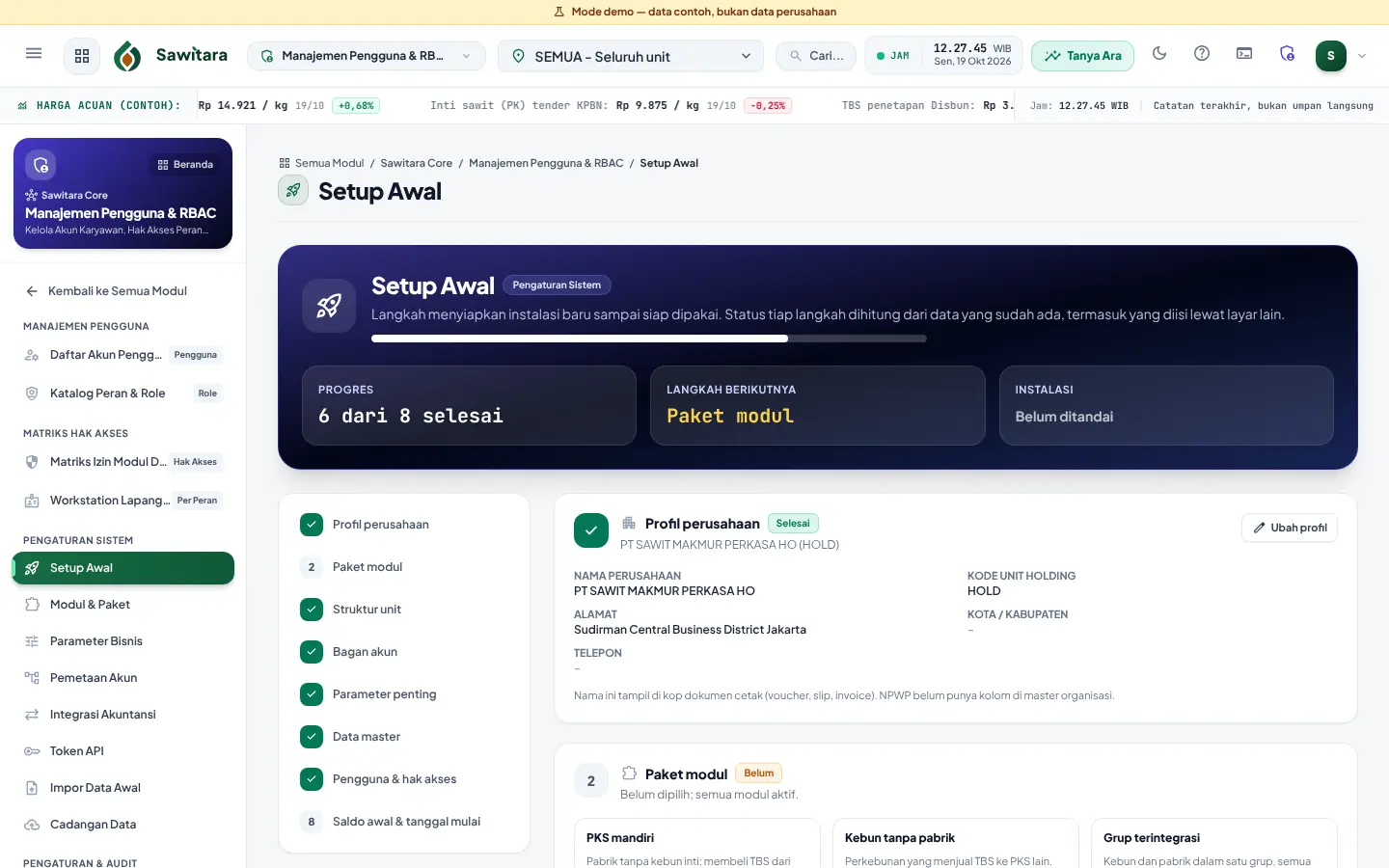Click the Ubah profil button
Viewport: 1389px width, 868px height.
(x=1290, y=528)
